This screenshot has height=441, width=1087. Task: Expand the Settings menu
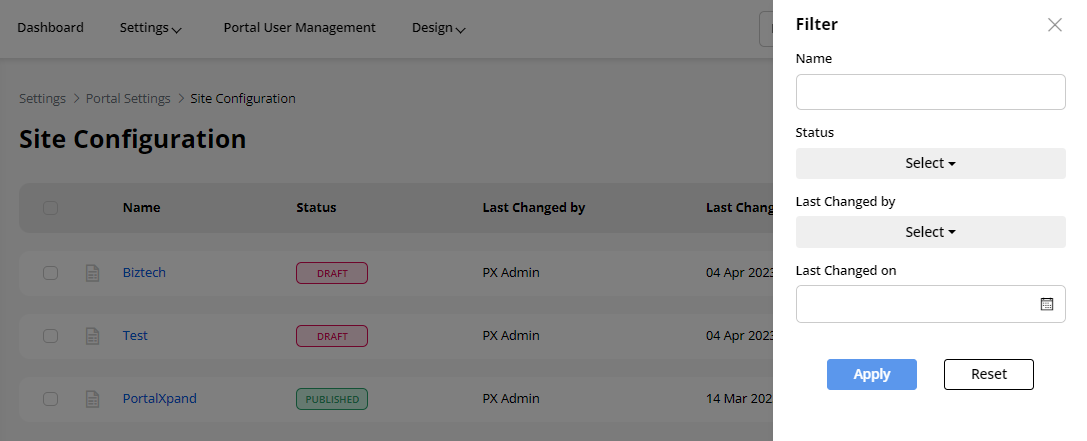click(150, 28)
